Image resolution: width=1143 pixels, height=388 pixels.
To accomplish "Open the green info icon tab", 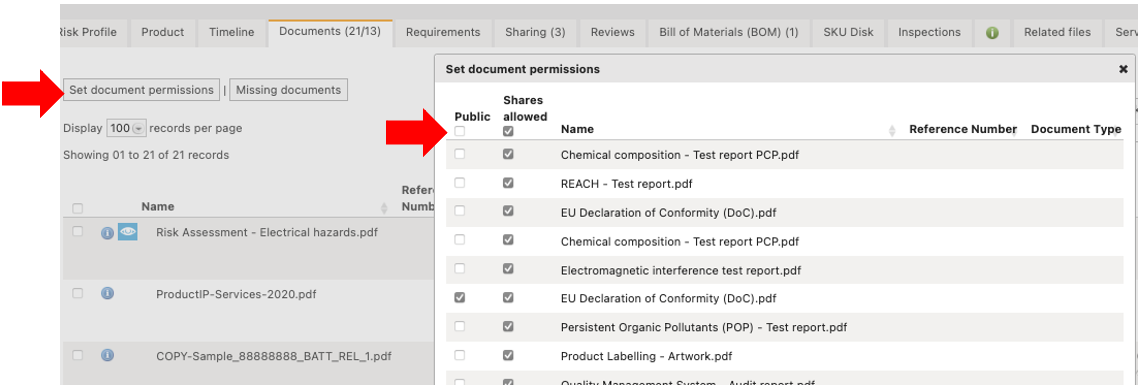I will point(991,32).
